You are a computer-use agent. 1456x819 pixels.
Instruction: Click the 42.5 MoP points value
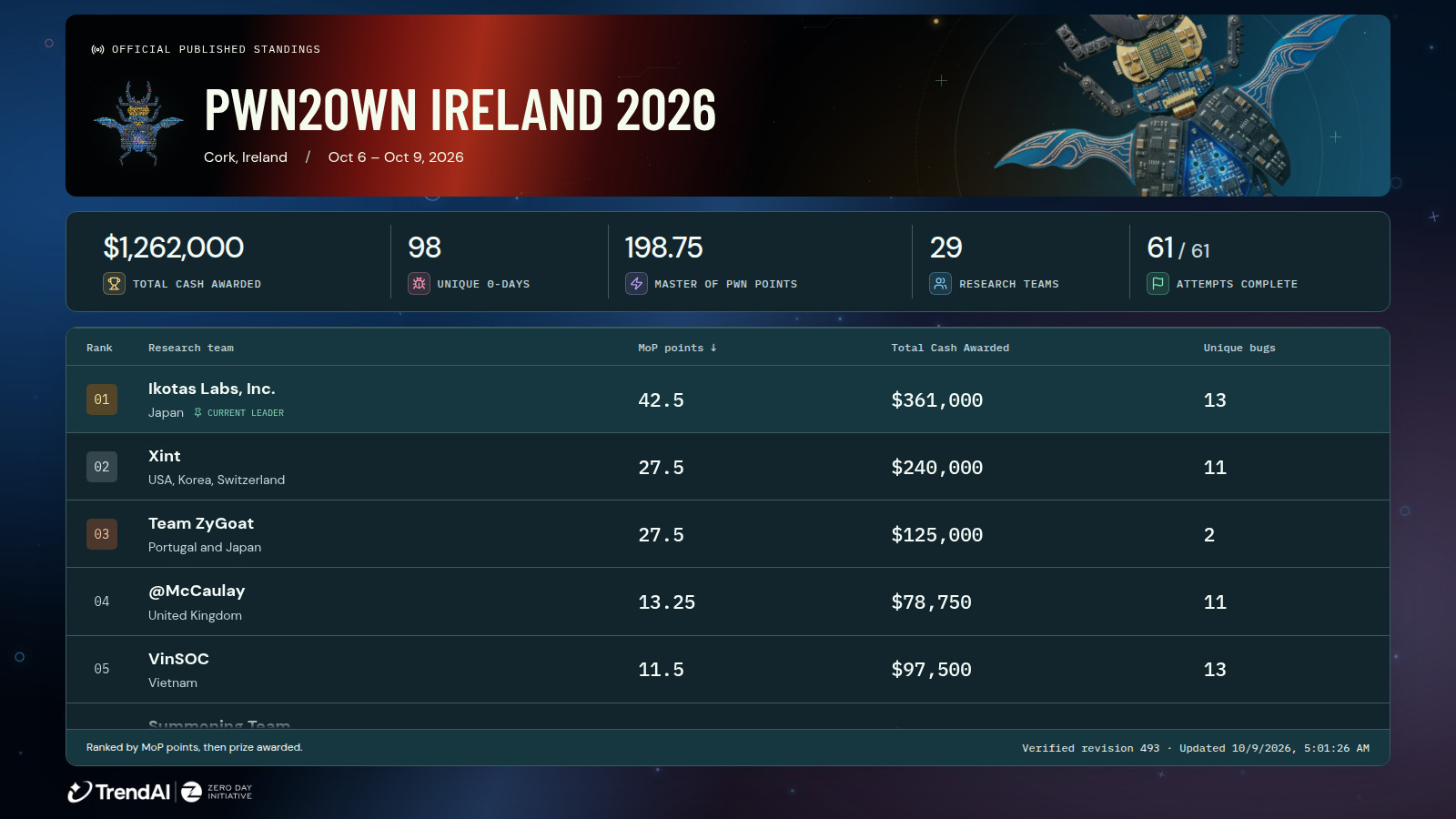[661, 400]
